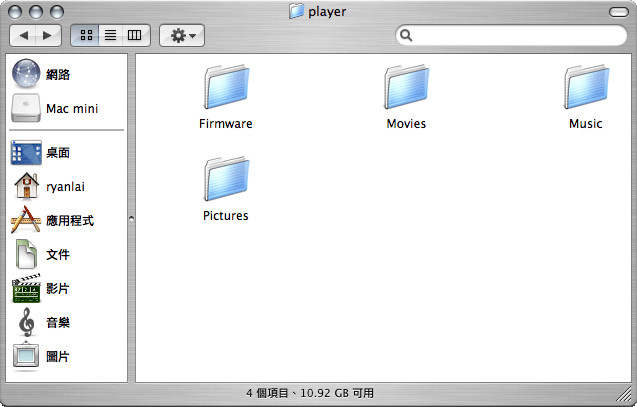Go back with the left arrow button

point(23,36)
